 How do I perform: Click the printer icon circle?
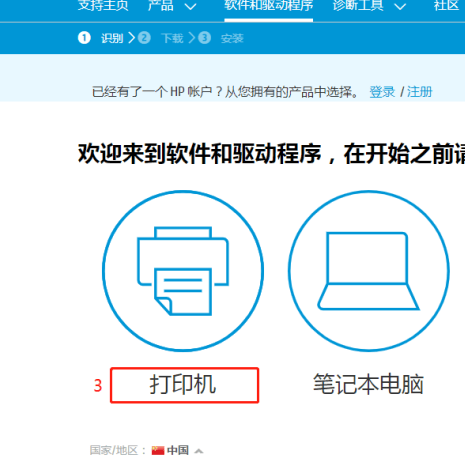click(183, 271)
